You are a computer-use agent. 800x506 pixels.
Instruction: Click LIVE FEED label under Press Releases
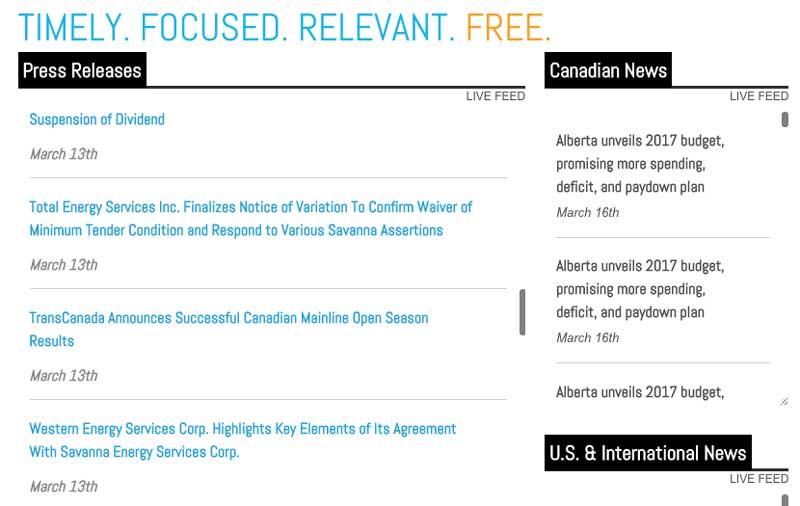[495, 96]
